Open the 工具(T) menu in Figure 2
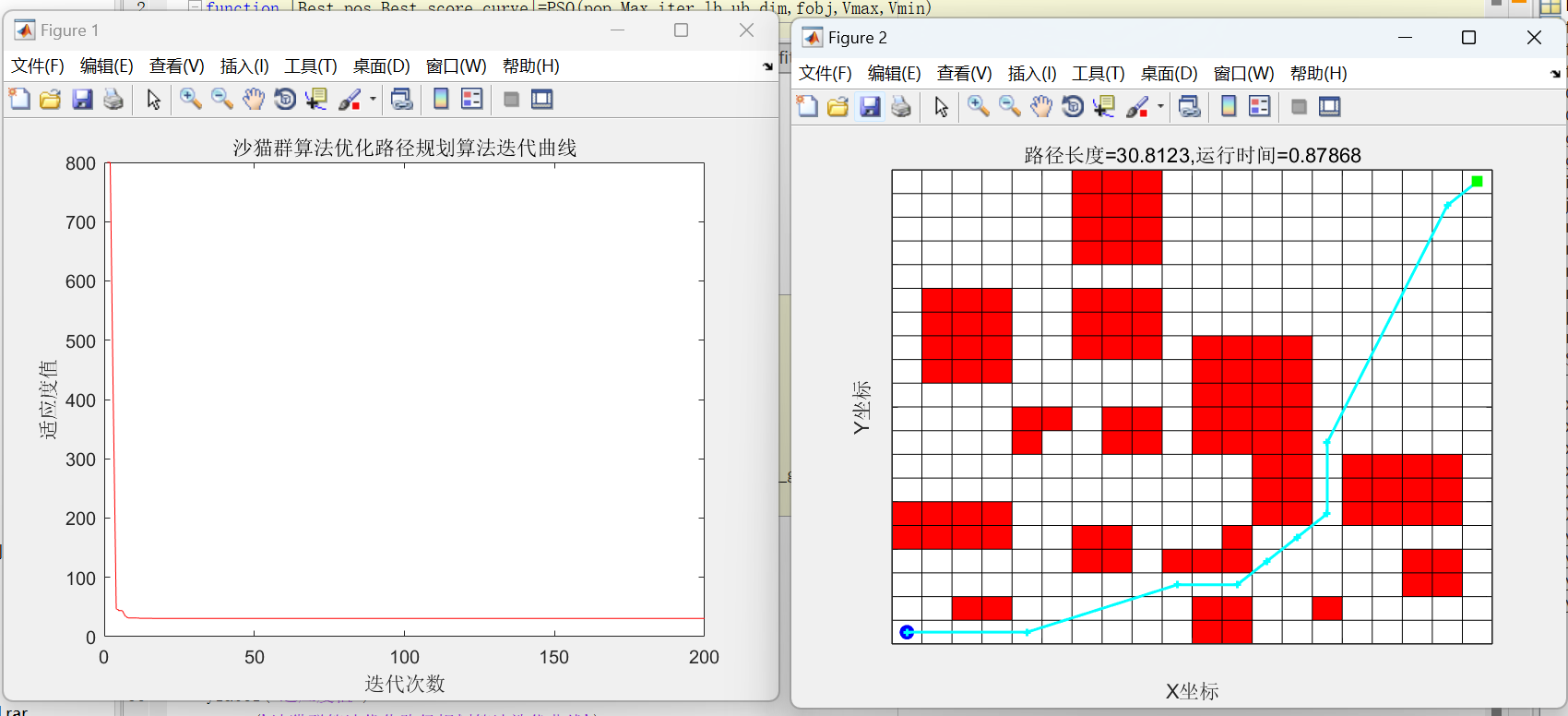The image size is (1568, 716). [1098, 74]
